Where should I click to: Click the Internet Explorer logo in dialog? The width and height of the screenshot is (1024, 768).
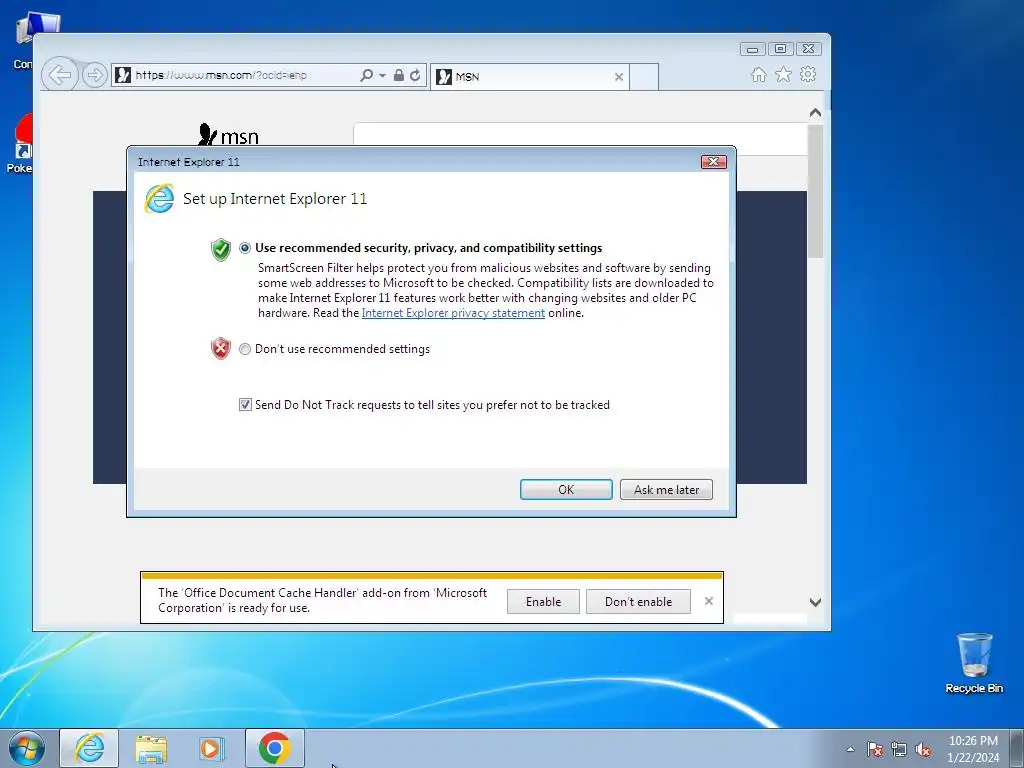click(159, 199)
